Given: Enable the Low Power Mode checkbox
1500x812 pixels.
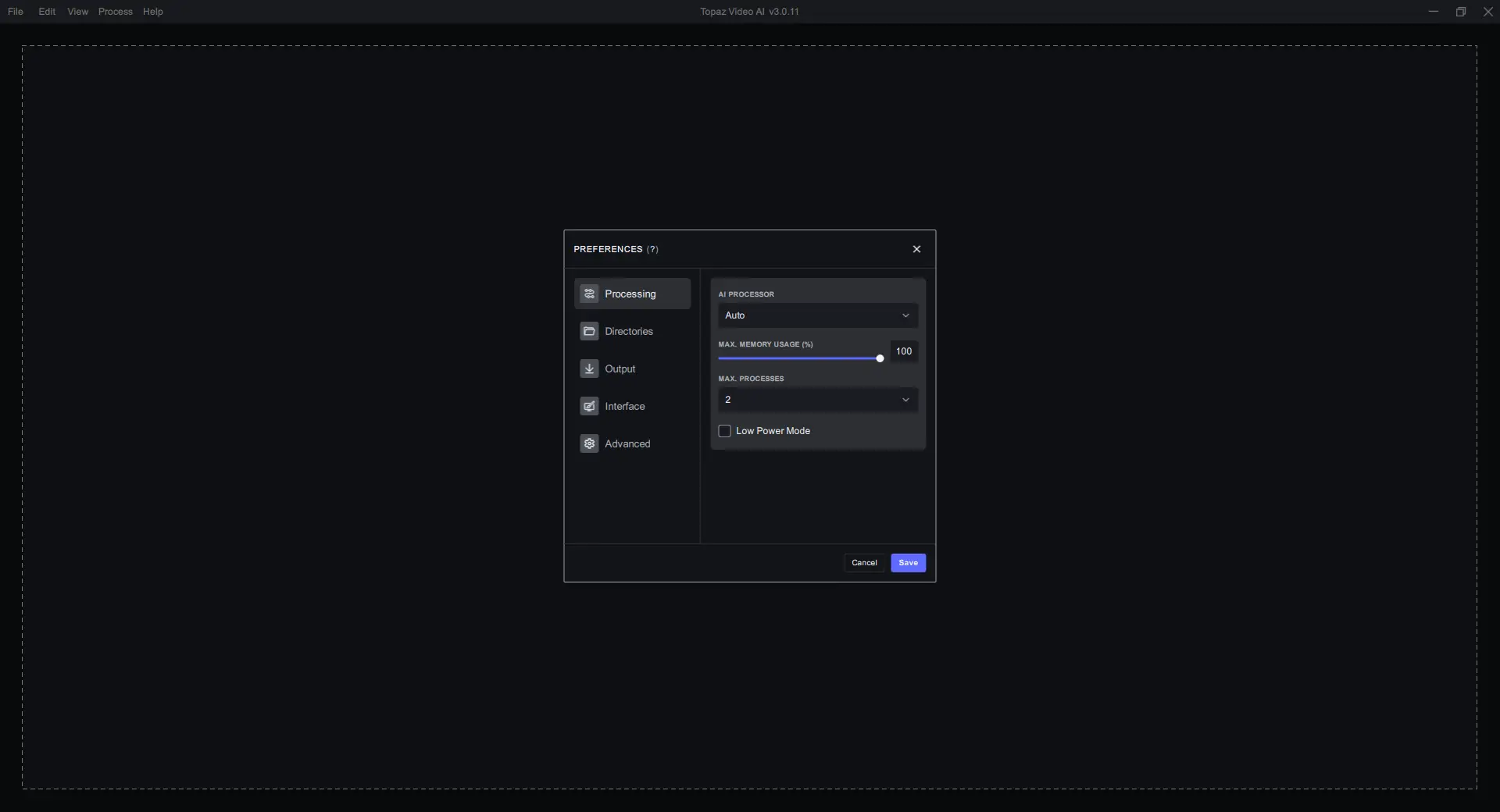Looking at the screenshot, I should pyautogui.click(x=724, y=431).
